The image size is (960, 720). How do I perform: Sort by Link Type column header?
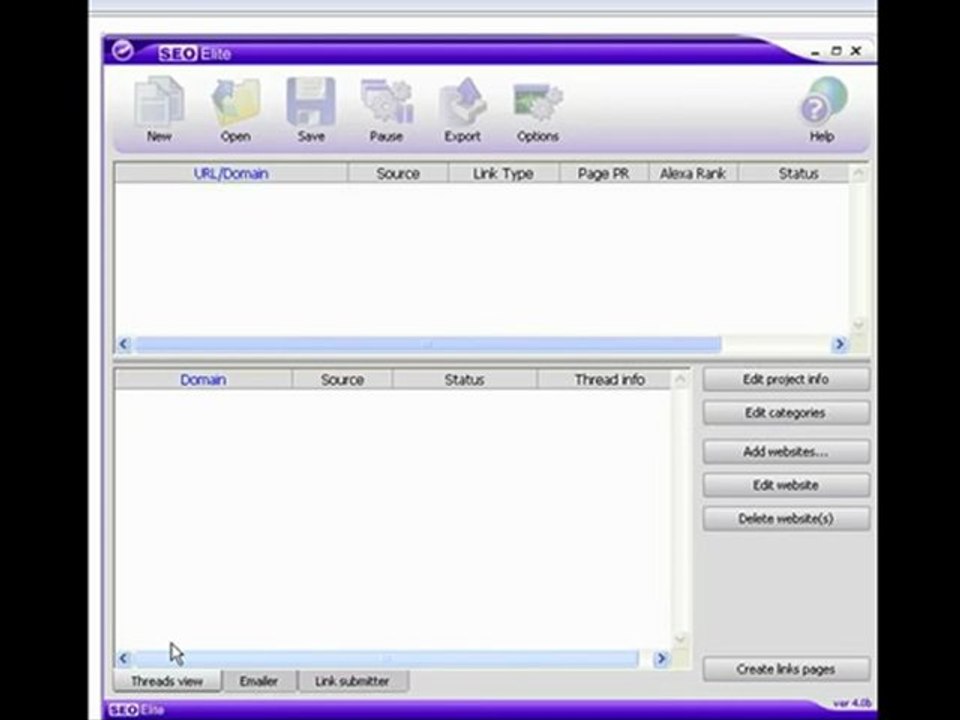503,173
